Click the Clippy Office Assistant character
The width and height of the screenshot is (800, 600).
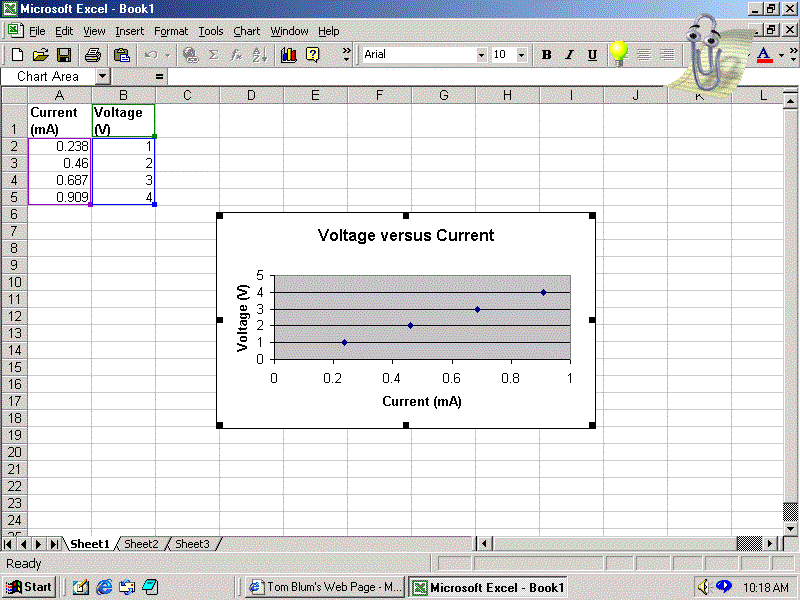coord(707,54)
